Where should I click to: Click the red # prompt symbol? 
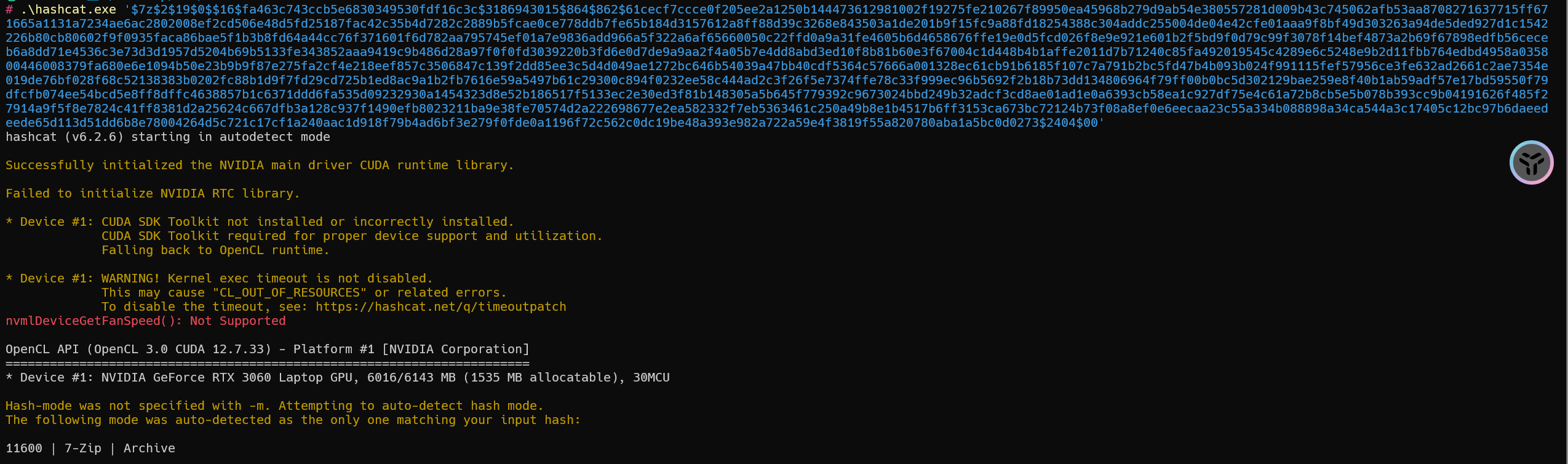pos(9,9)
